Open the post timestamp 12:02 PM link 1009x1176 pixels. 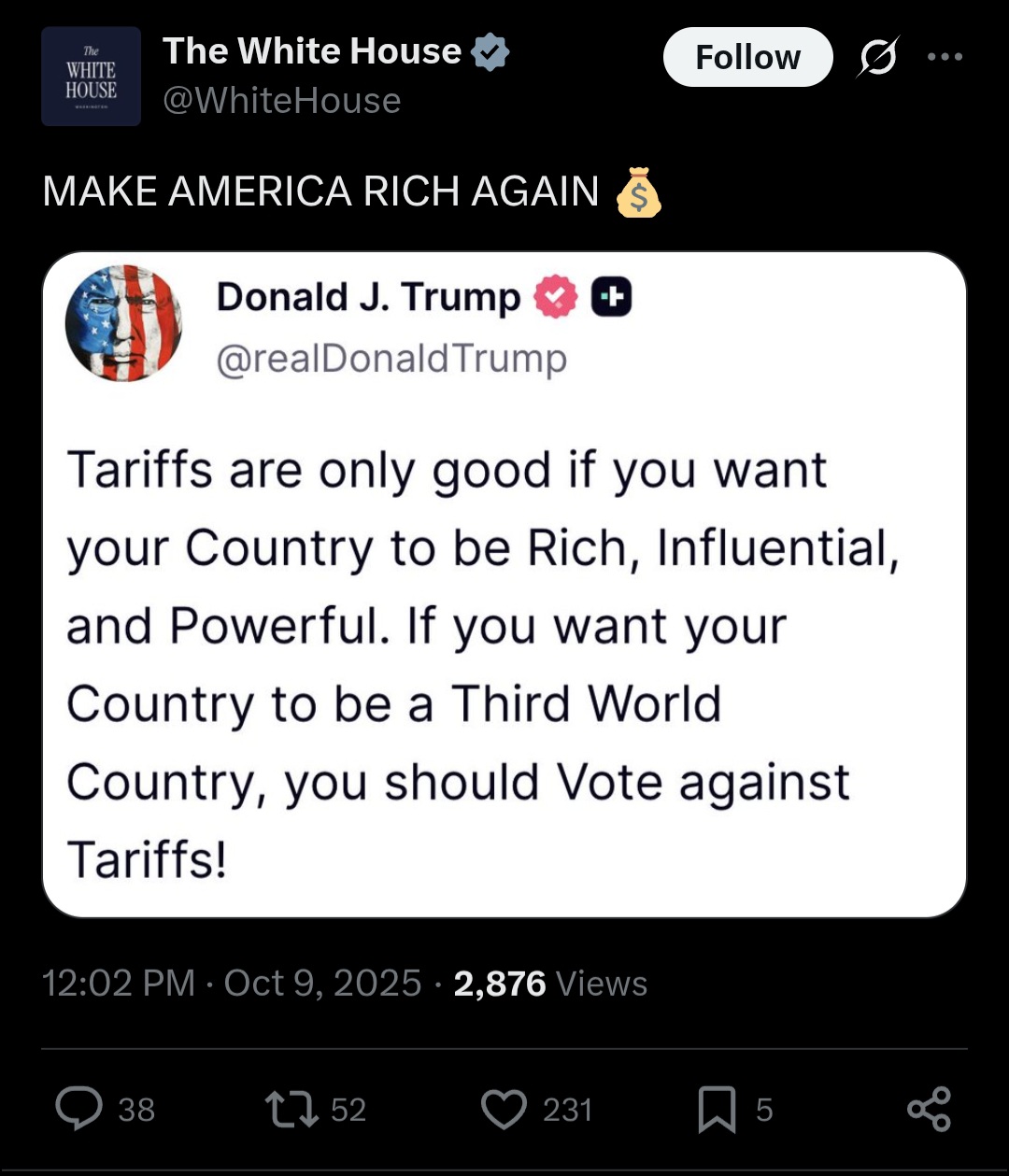click(x=119, y=983)
